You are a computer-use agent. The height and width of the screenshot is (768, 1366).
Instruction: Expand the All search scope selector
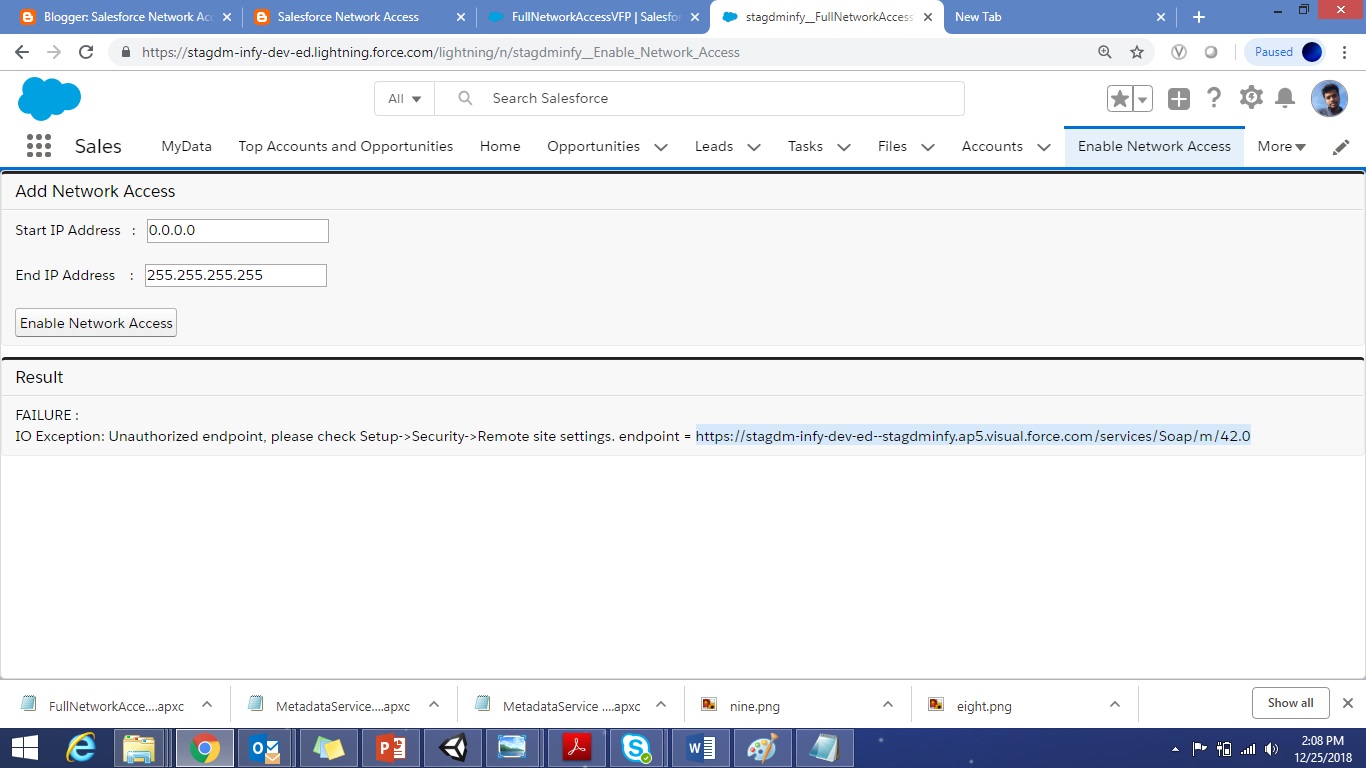pos(403,98)
